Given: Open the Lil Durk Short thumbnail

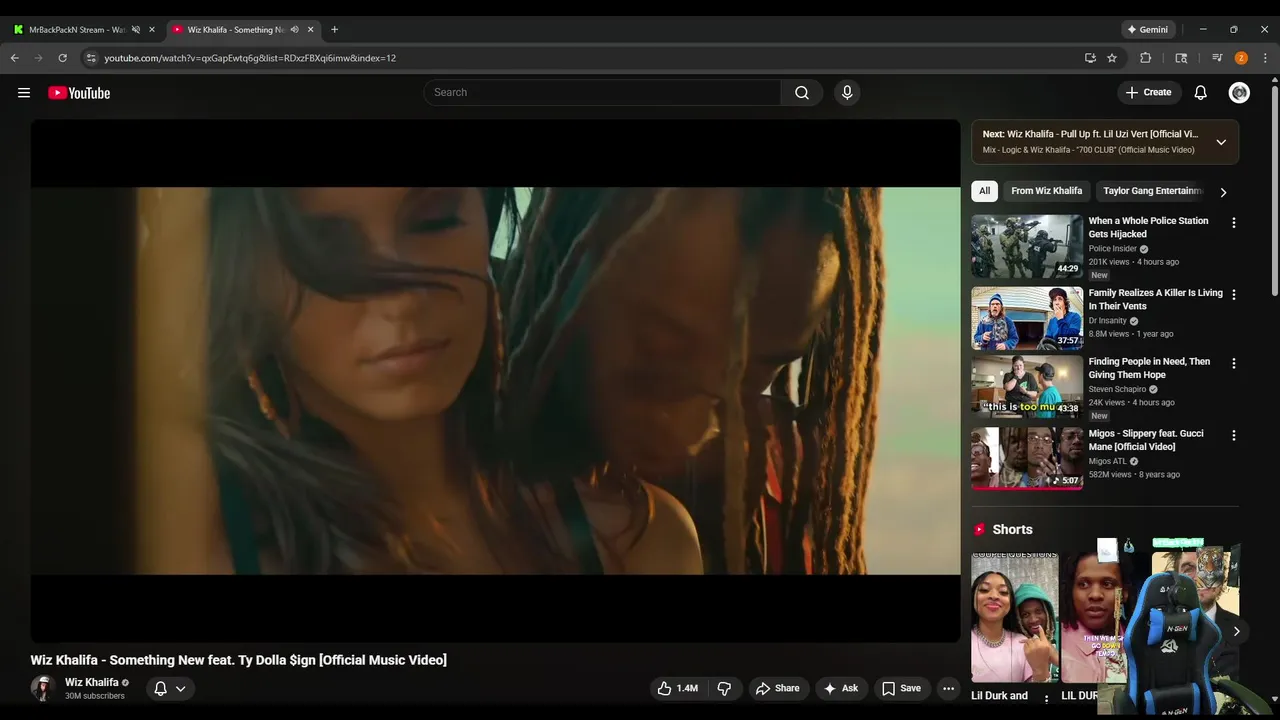Looking at the screenshot, I should pos(1014,618).
